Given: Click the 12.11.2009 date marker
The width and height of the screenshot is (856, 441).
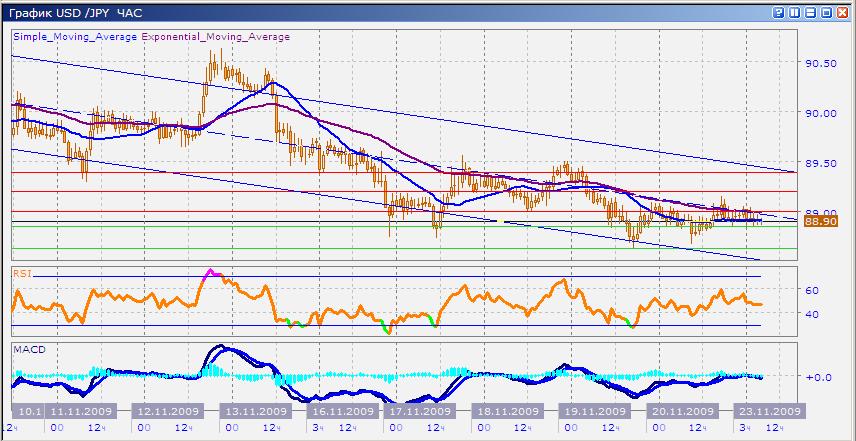Looking at the screenshot, I should click(168, 411).
